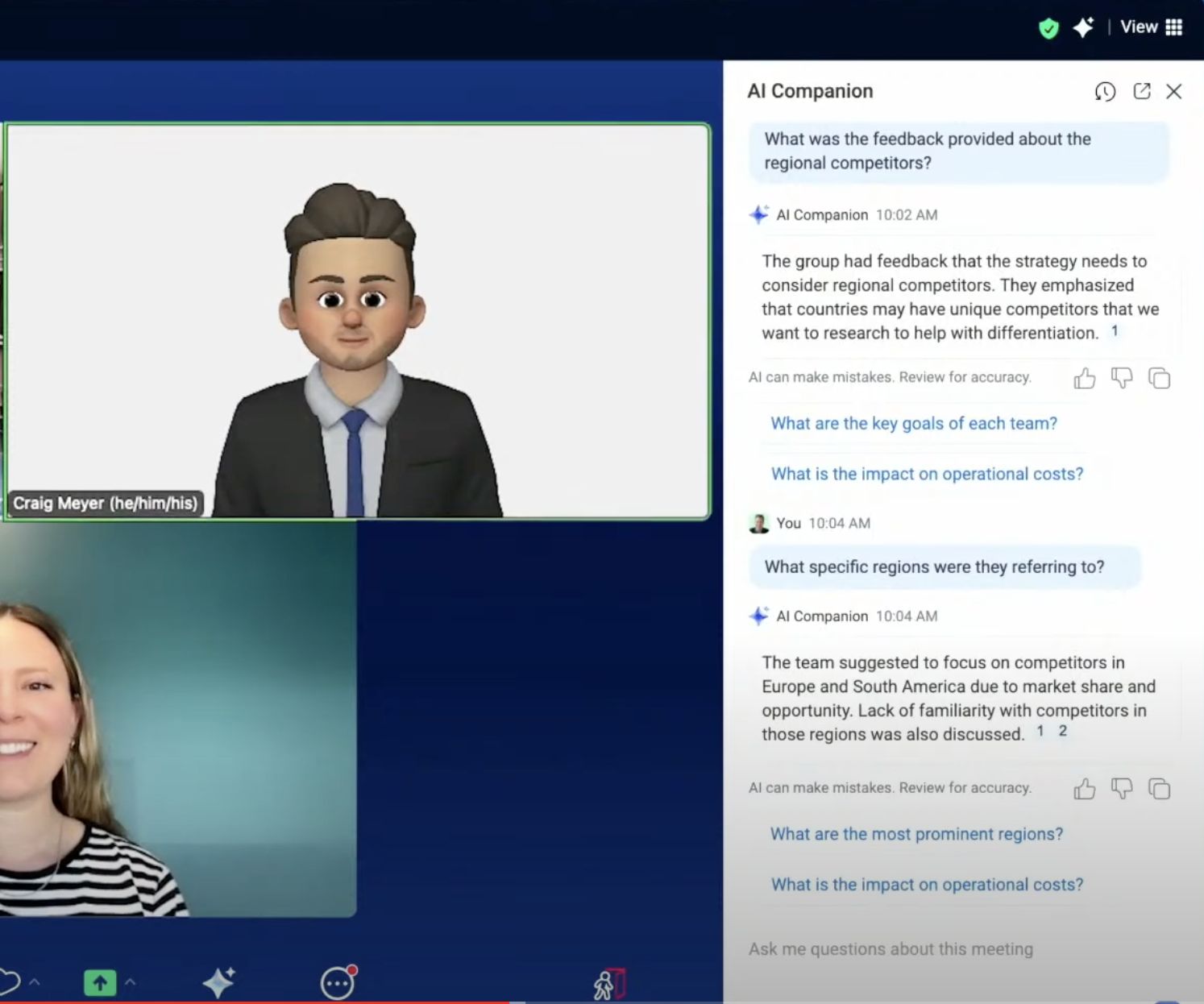
Task: Click your profile avatar next to 'You'
Action: pos(759,524)
